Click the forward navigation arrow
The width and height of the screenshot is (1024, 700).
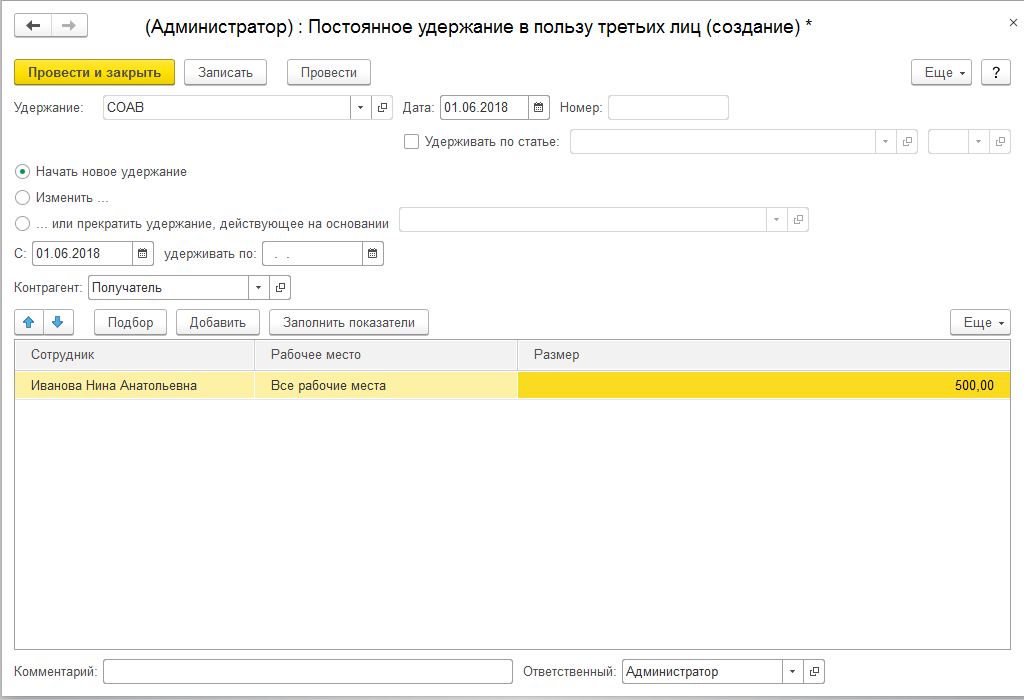pos(68,26)
